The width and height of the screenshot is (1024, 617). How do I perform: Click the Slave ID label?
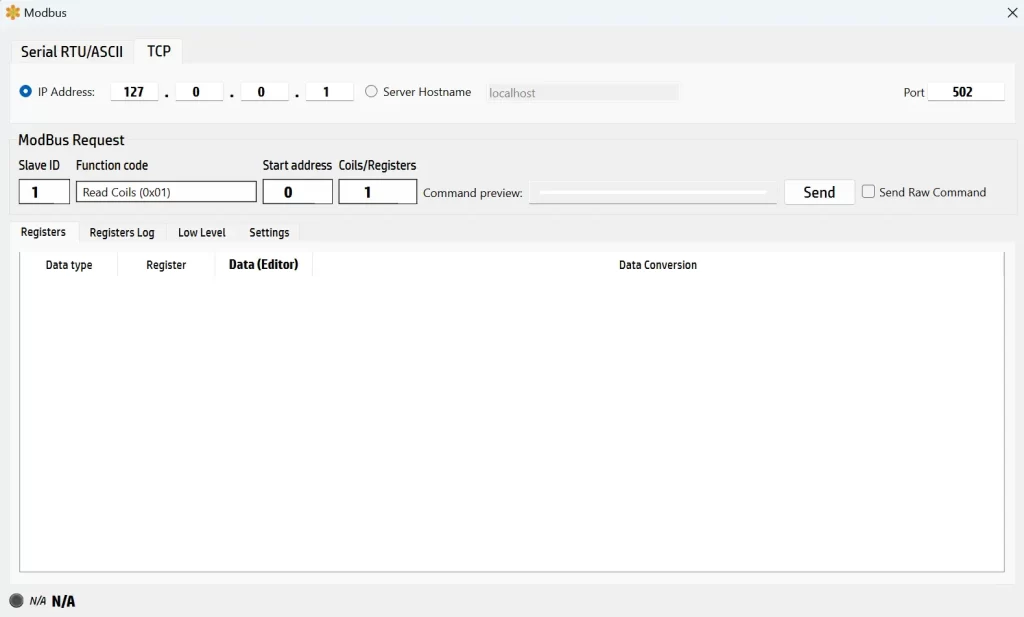39,165
